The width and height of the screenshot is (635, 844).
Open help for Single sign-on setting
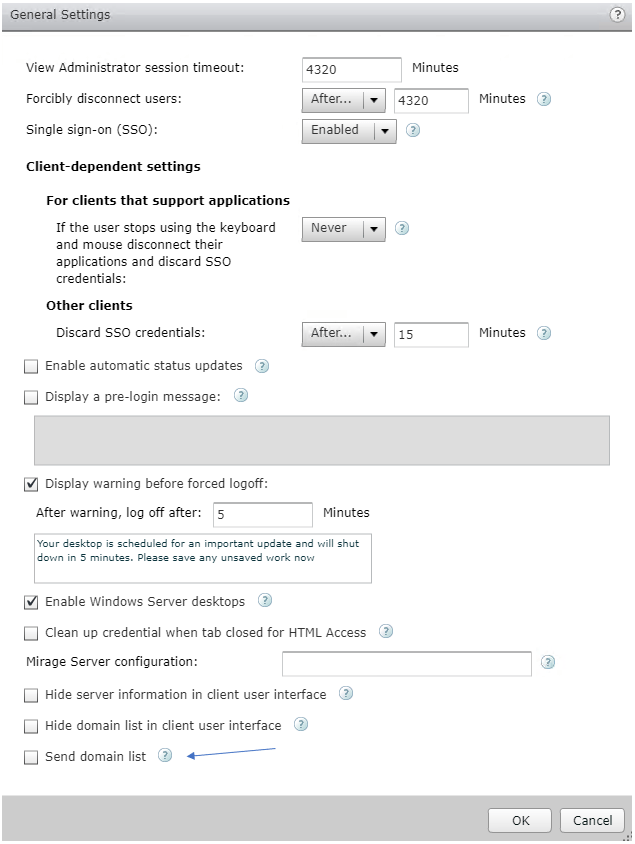pos(412,130)
